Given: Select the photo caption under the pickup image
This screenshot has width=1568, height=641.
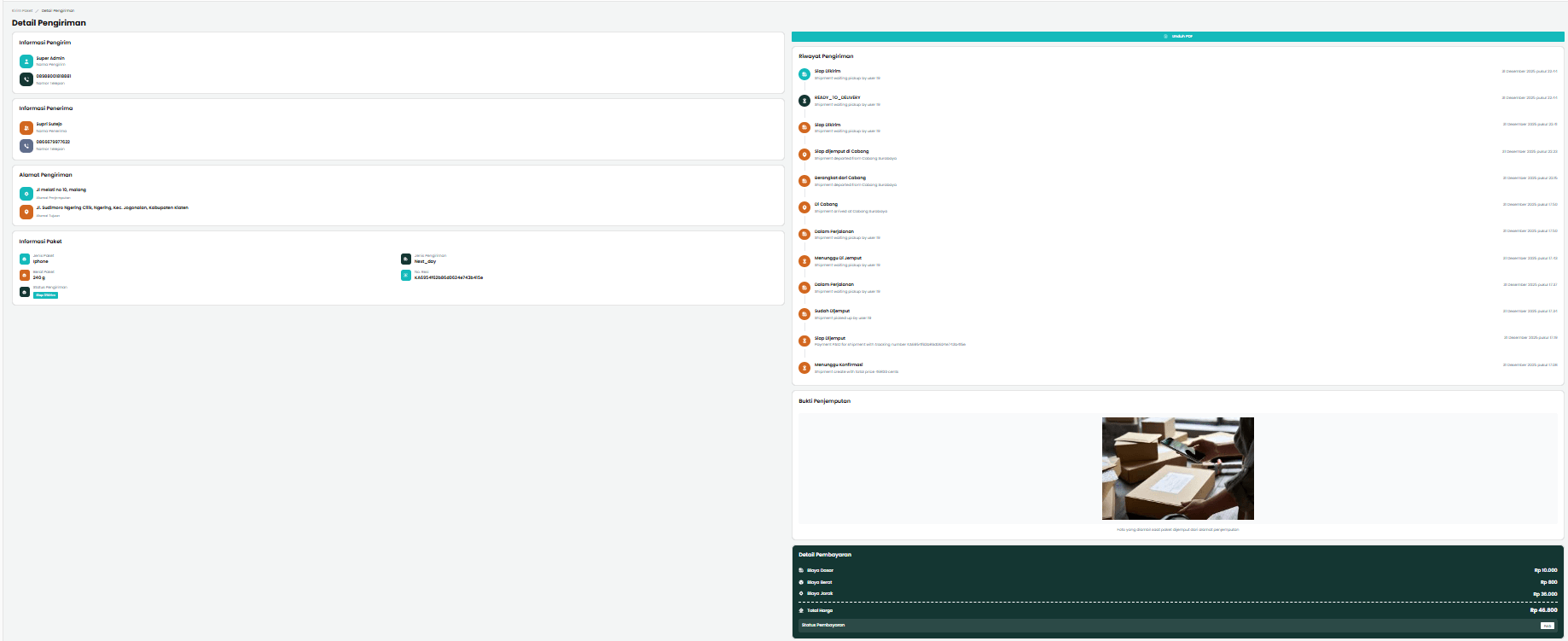Looking at the screenshot, I should coord(1178,529).
